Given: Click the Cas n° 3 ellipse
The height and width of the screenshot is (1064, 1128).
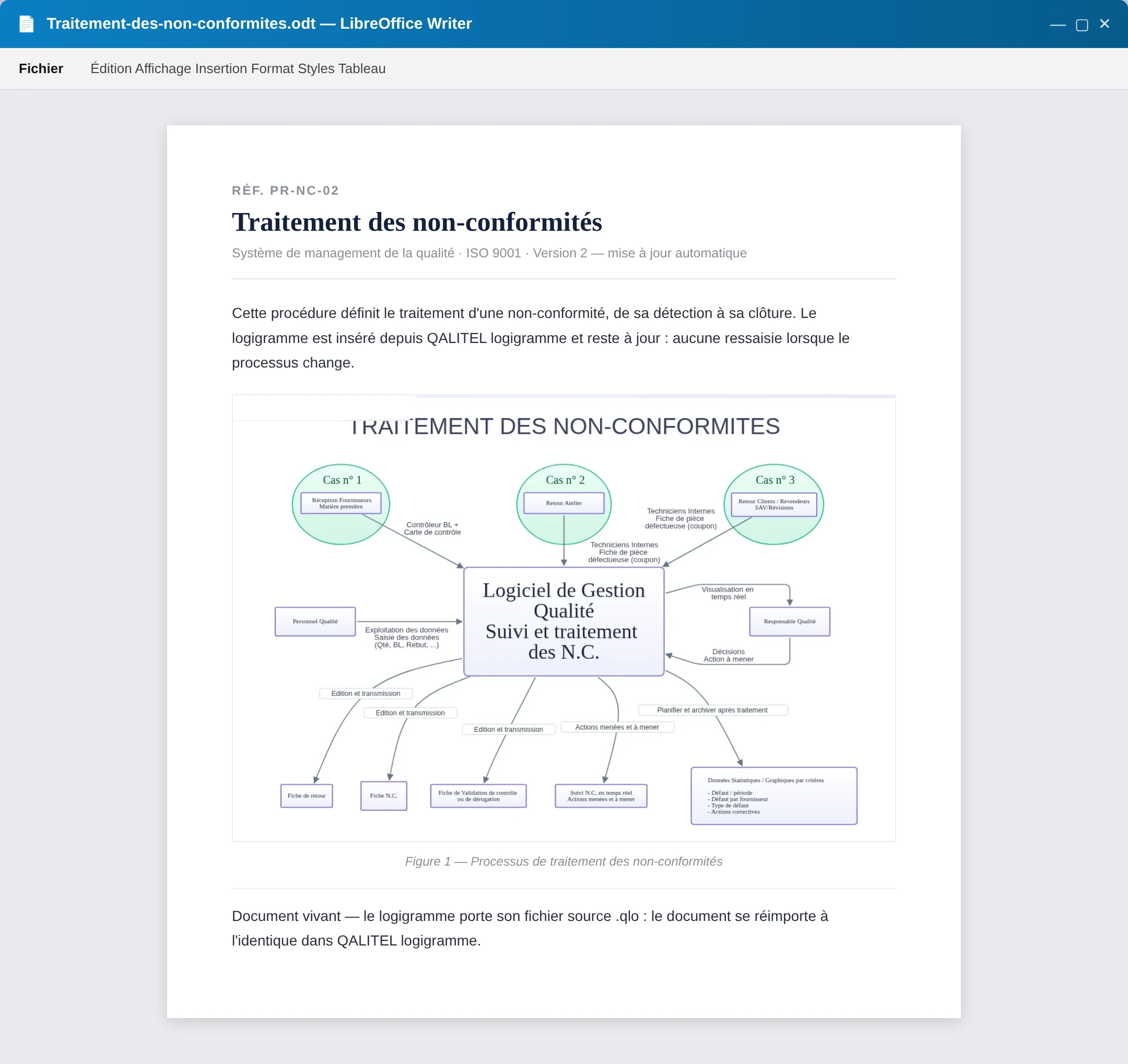Looking at the screenshot, I should [x=773, y=504].
